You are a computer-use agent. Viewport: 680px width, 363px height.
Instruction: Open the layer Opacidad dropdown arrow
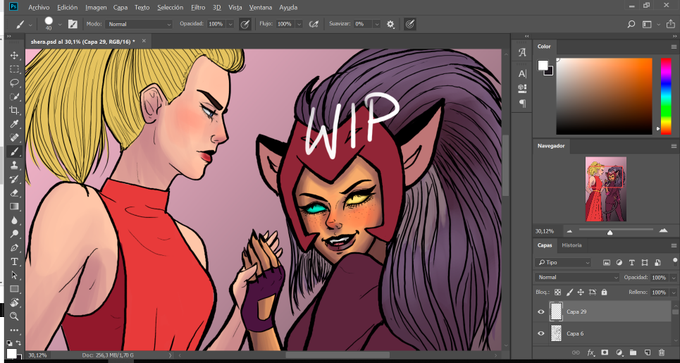[673, 277]
